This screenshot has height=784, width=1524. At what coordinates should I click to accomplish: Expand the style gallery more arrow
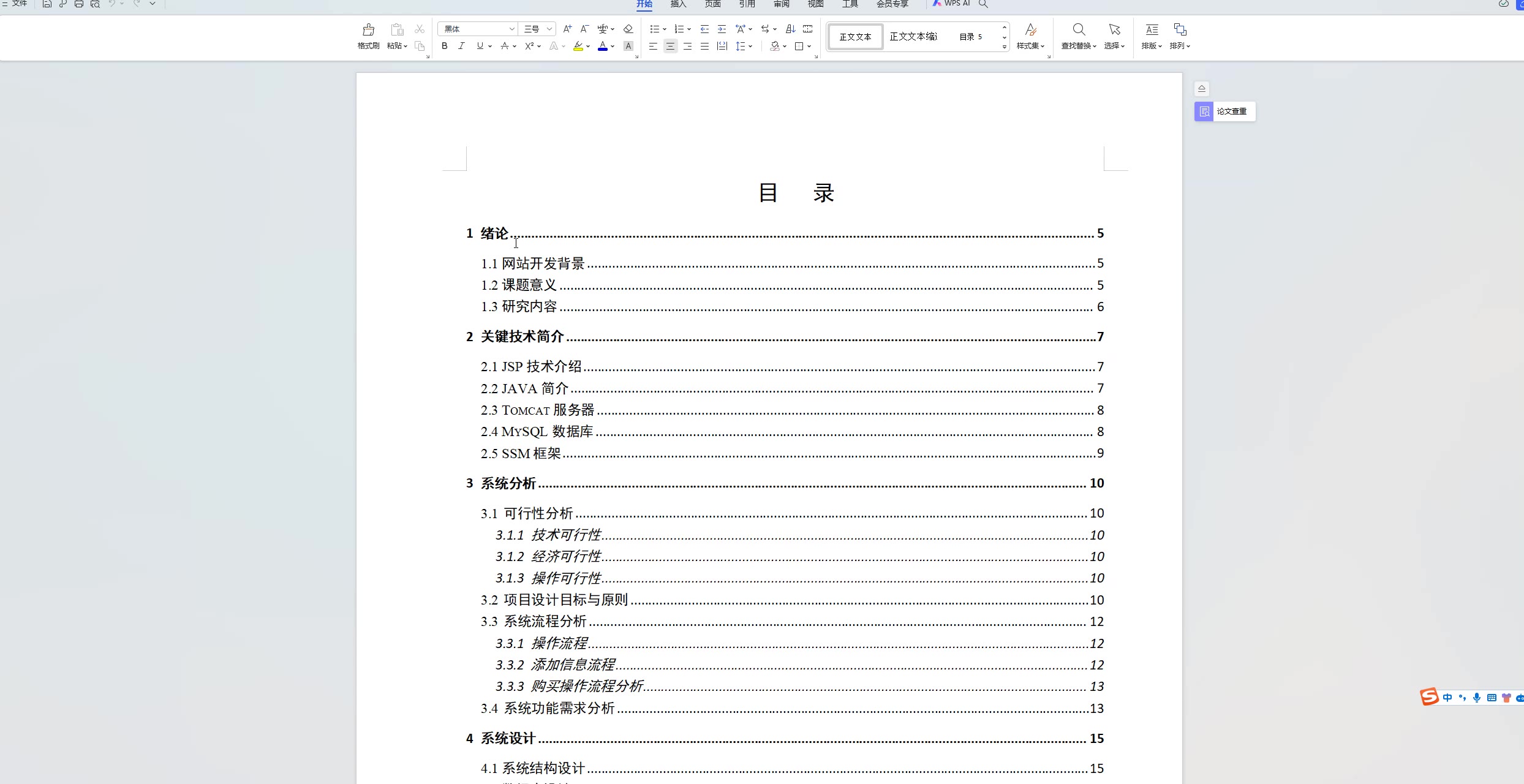coord(1005,47)
